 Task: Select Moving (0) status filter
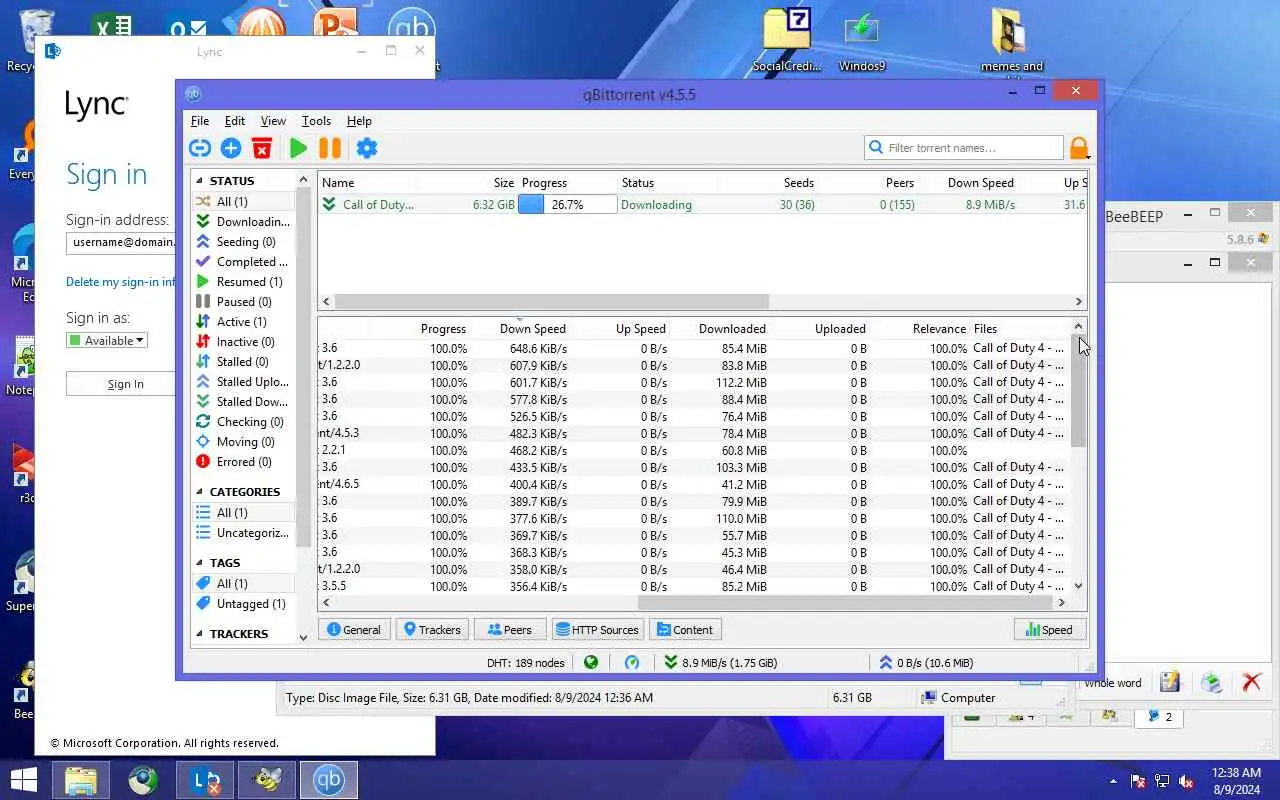coord(243,442)
